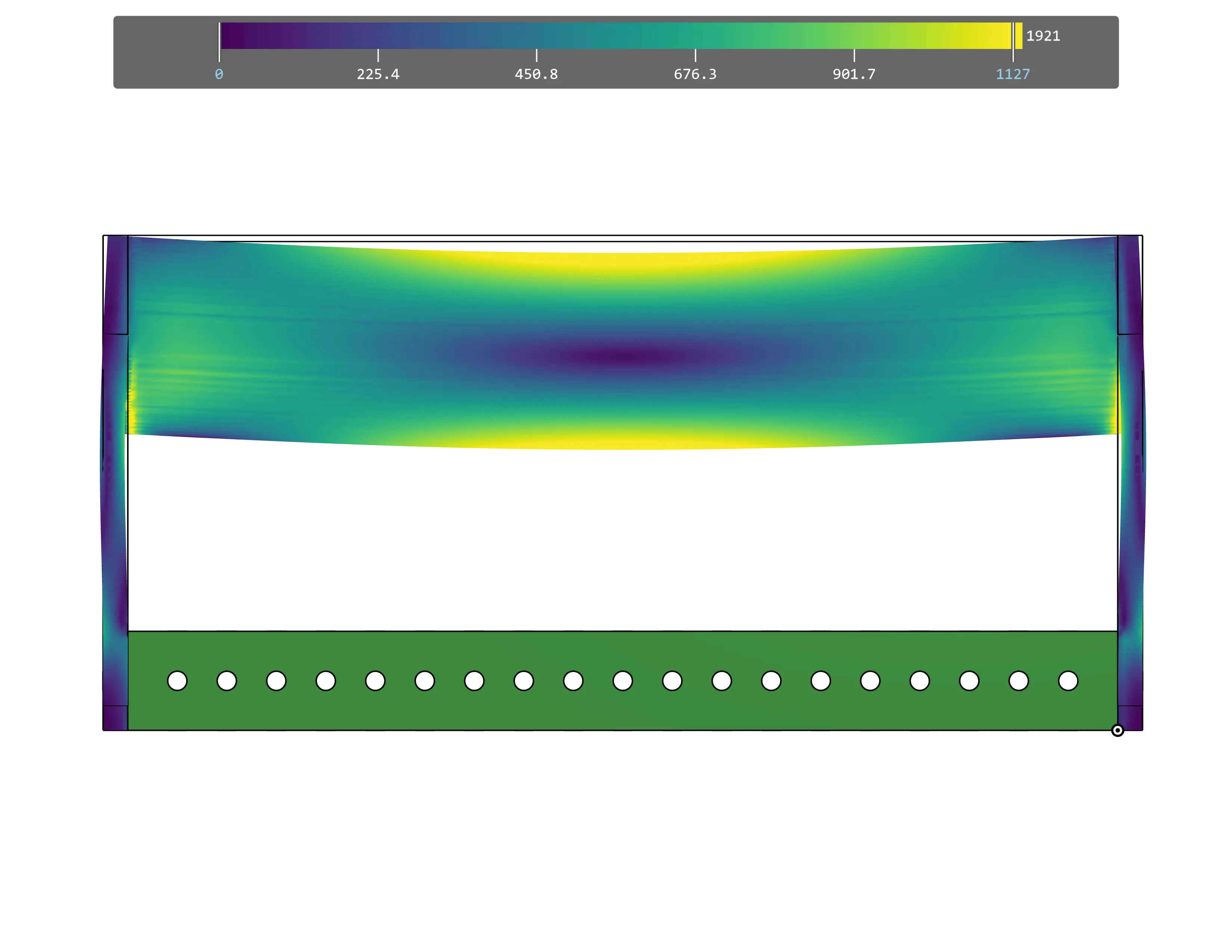
Task: Click the last hole in the green base
Action: tap(1068, 681)
